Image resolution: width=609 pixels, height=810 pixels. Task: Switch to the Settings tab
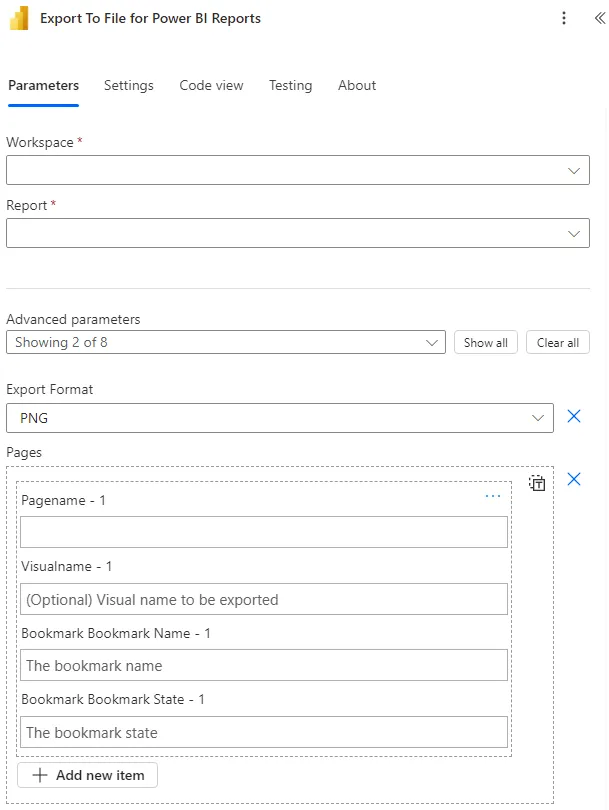pos(128,86)
